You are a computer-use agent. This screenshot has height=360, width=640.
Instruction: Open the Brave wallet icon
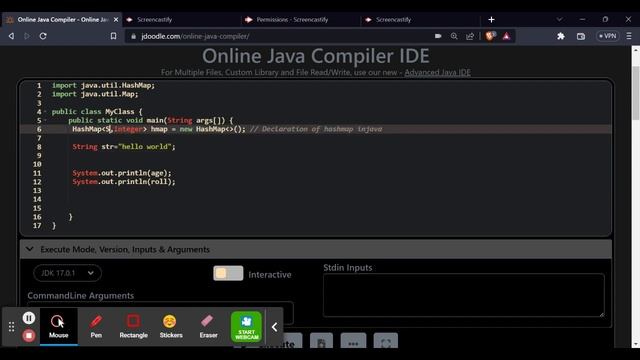coord(581,36)
